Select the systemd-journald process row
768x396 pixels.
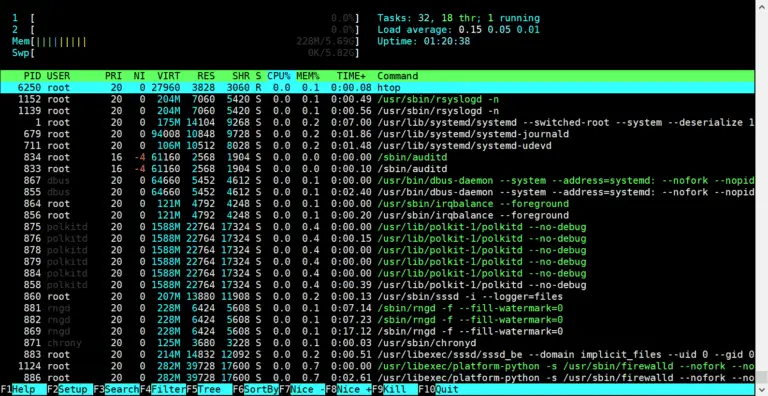pyautogui.click(x=377, y=134)
